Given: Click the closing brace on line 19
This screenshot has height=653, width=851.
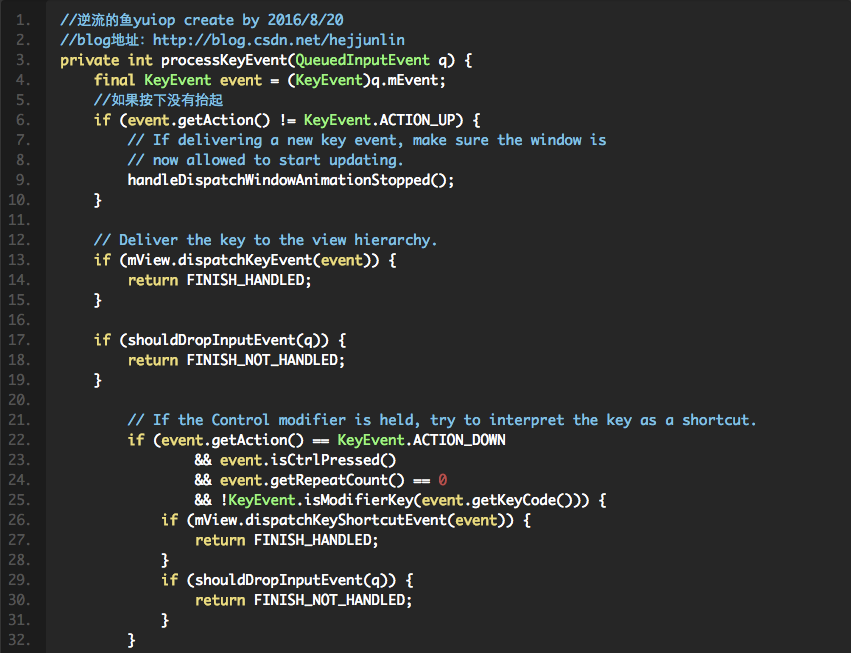Looking at the screenshot, I should coord(98,380).
